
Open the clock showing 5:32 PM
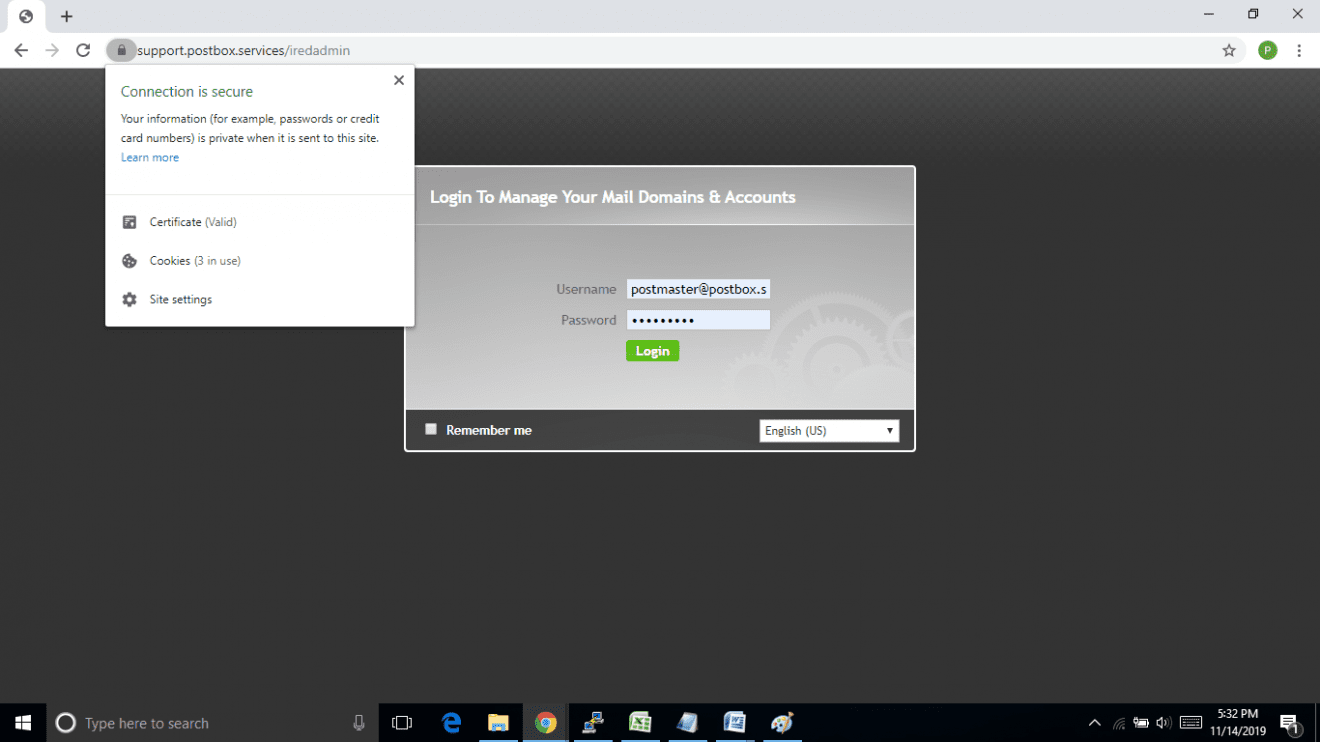pos(1238,722)
